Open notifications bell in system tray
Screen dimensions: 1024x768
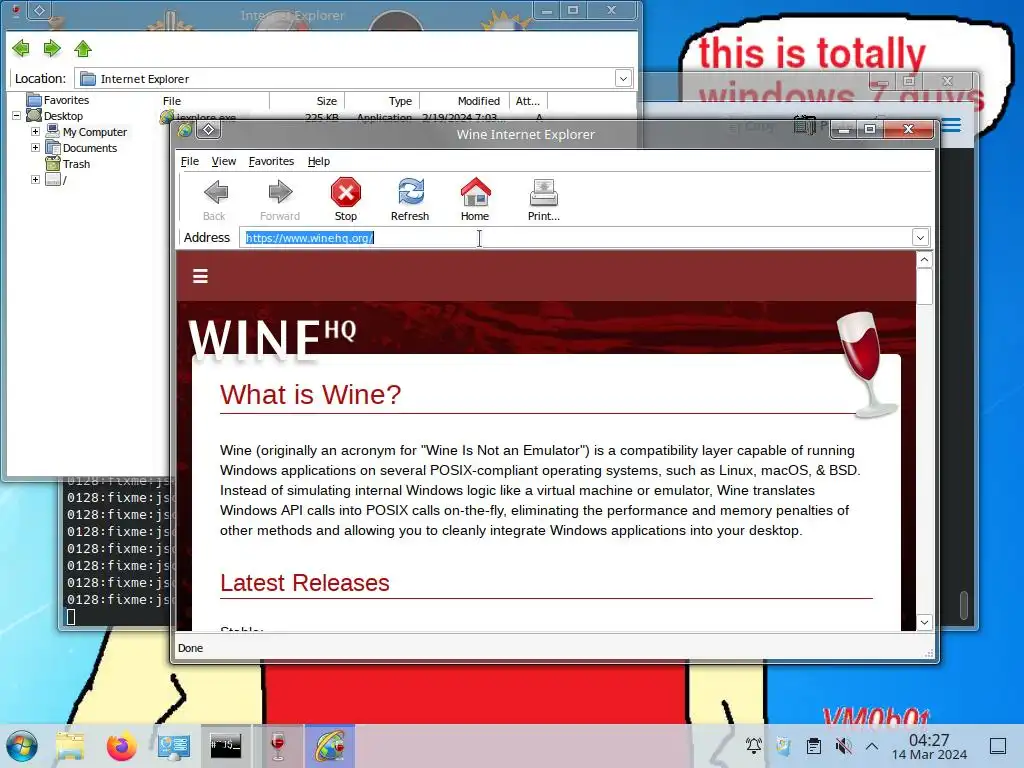[x=754, y=745]
